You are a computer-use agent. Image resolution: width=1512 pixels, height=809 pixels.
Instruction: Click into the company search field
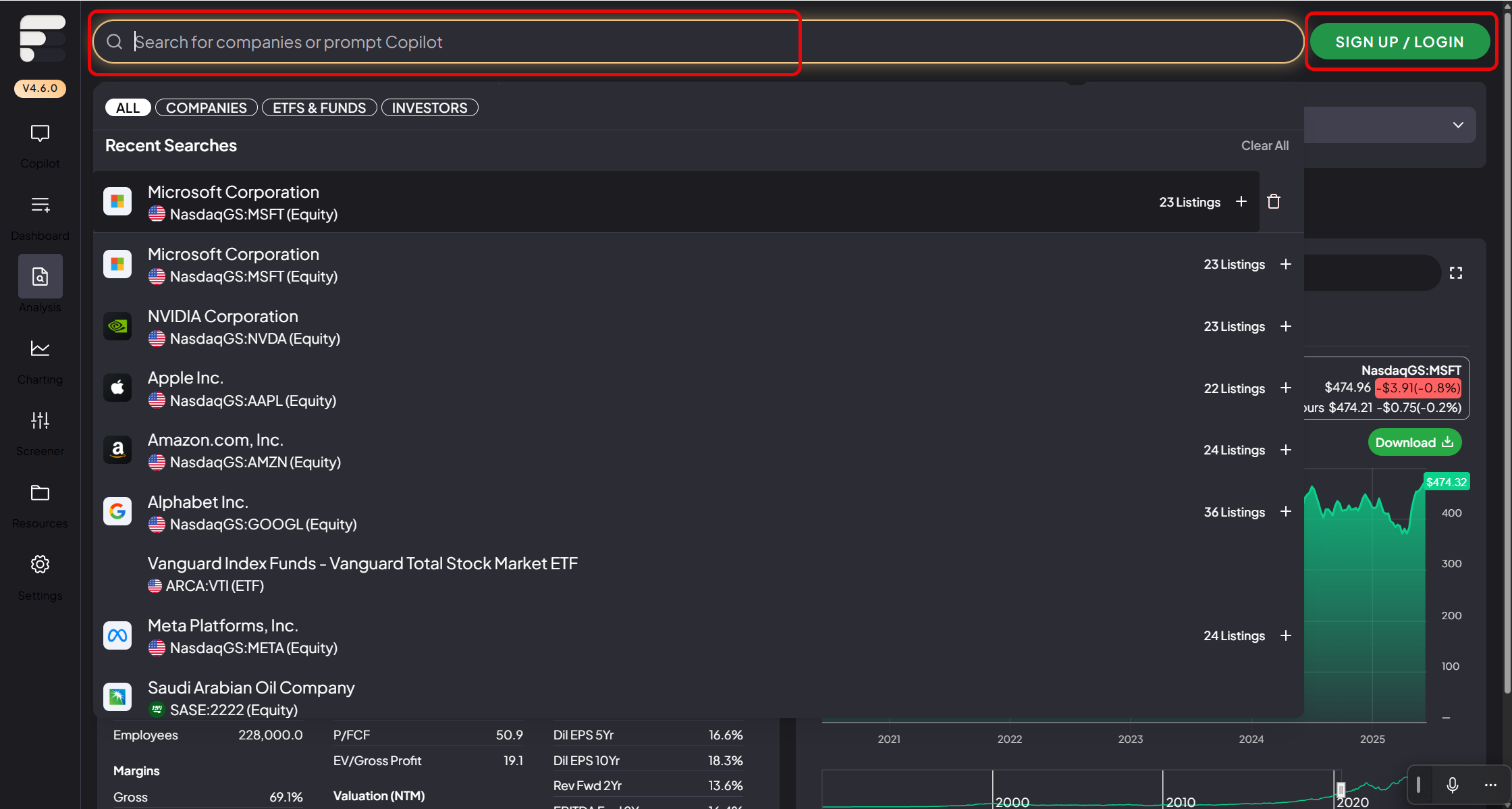(699, 42)
